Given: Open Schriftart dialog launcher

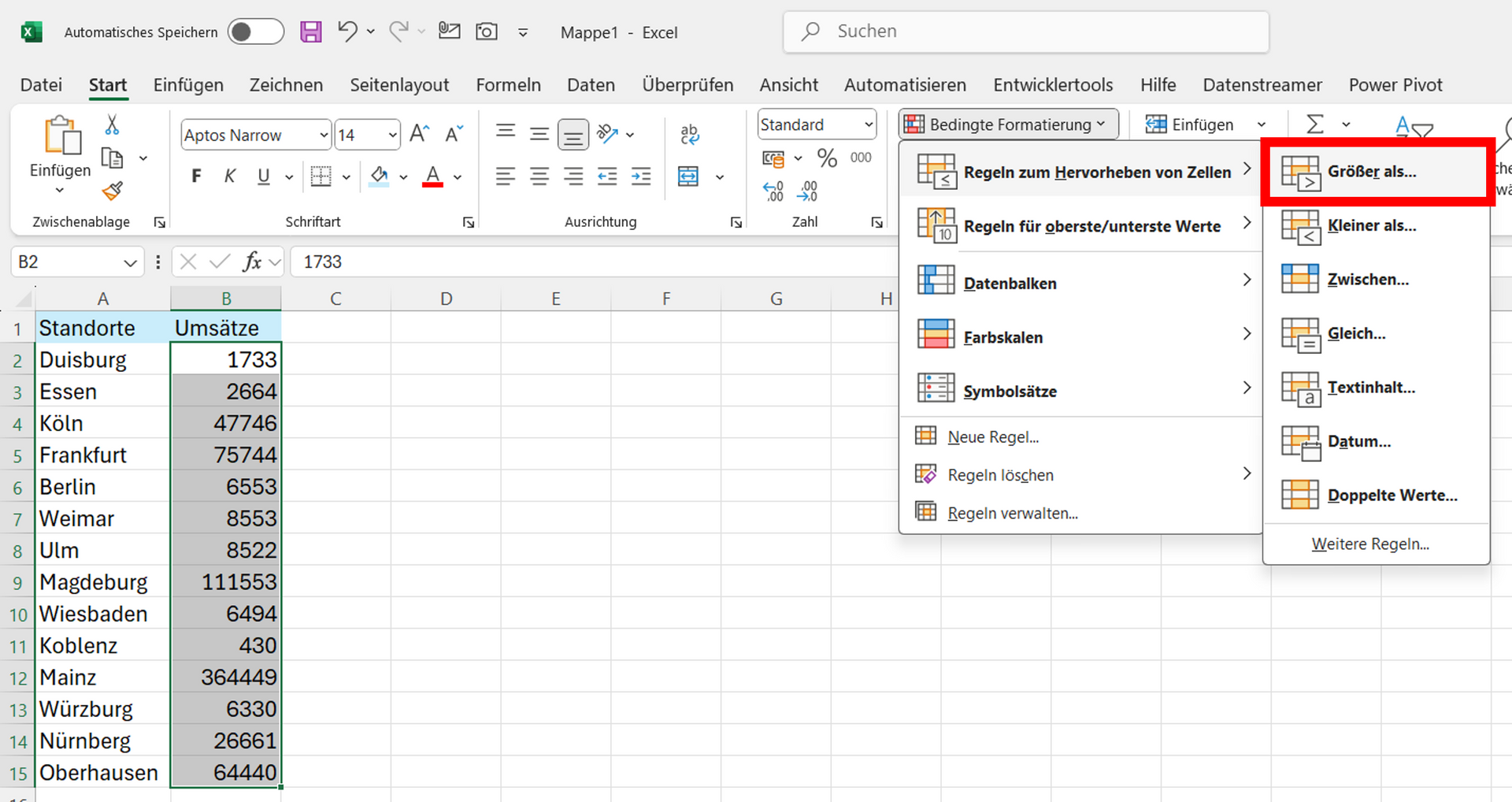Looking at the screenshot, I should tap(469, 223).
